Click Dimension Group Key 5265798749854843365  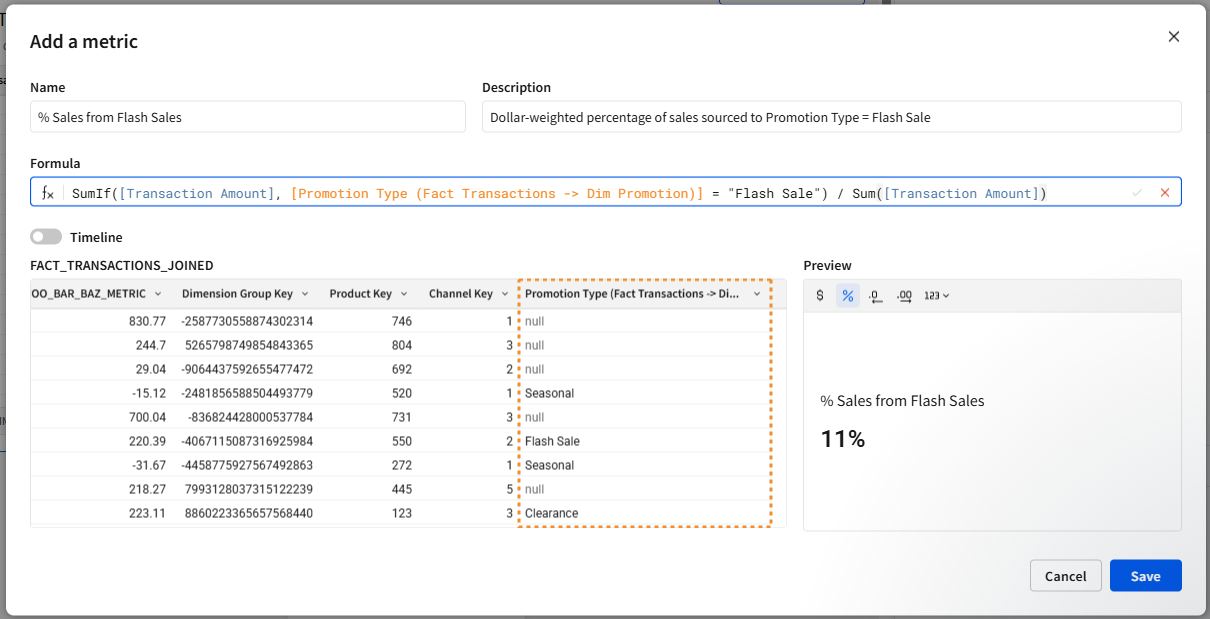(249, 345)
